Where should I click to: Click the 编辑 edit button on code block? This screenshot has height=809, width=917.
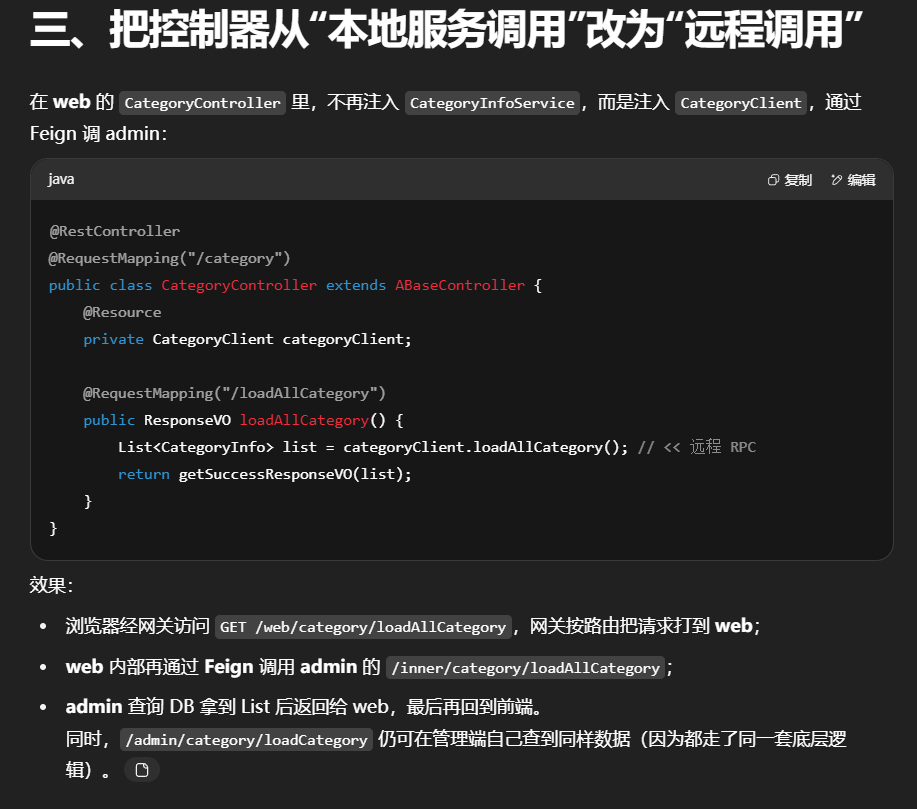[853, 180]
